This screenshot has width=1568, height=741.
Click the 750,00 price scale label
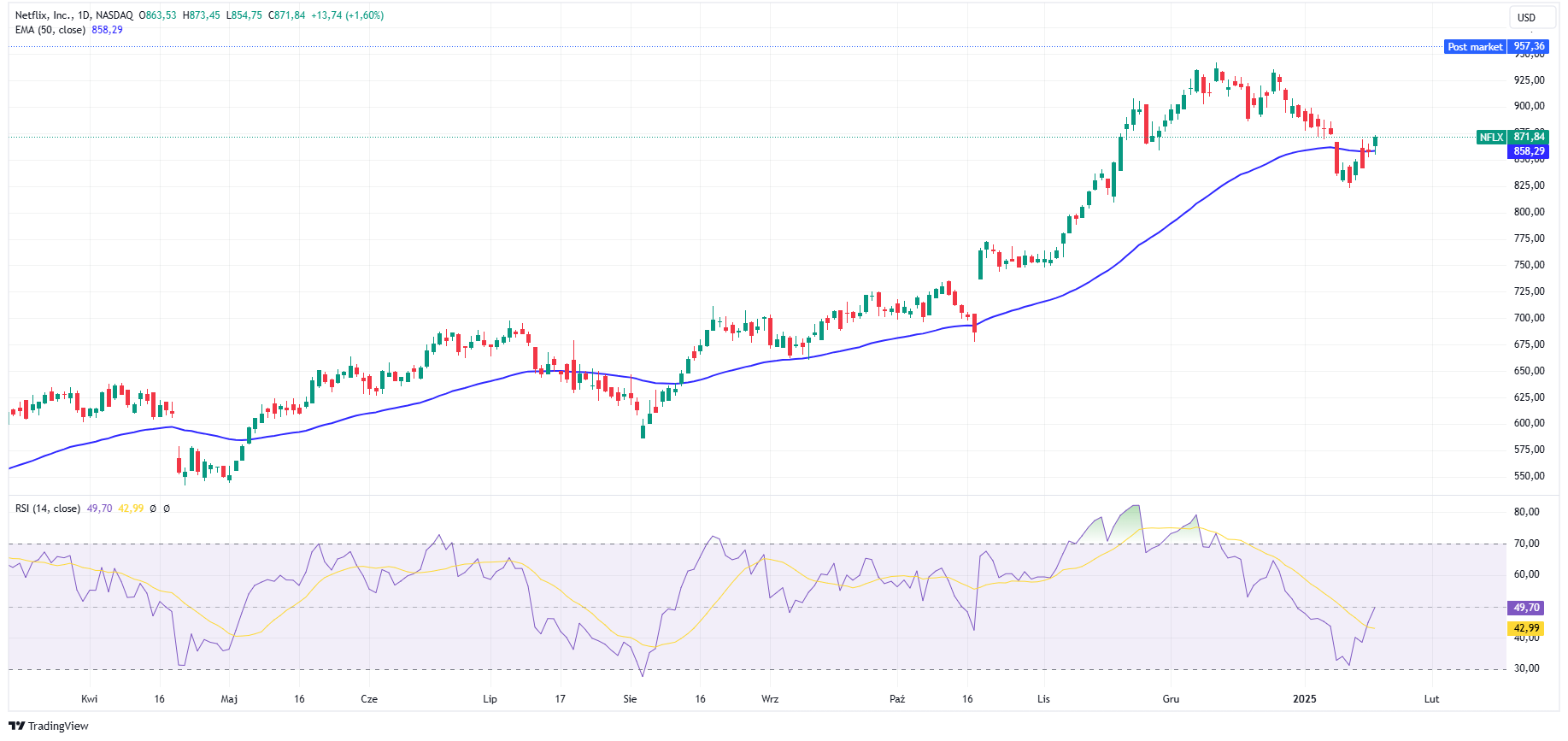tap(1529, 265)
